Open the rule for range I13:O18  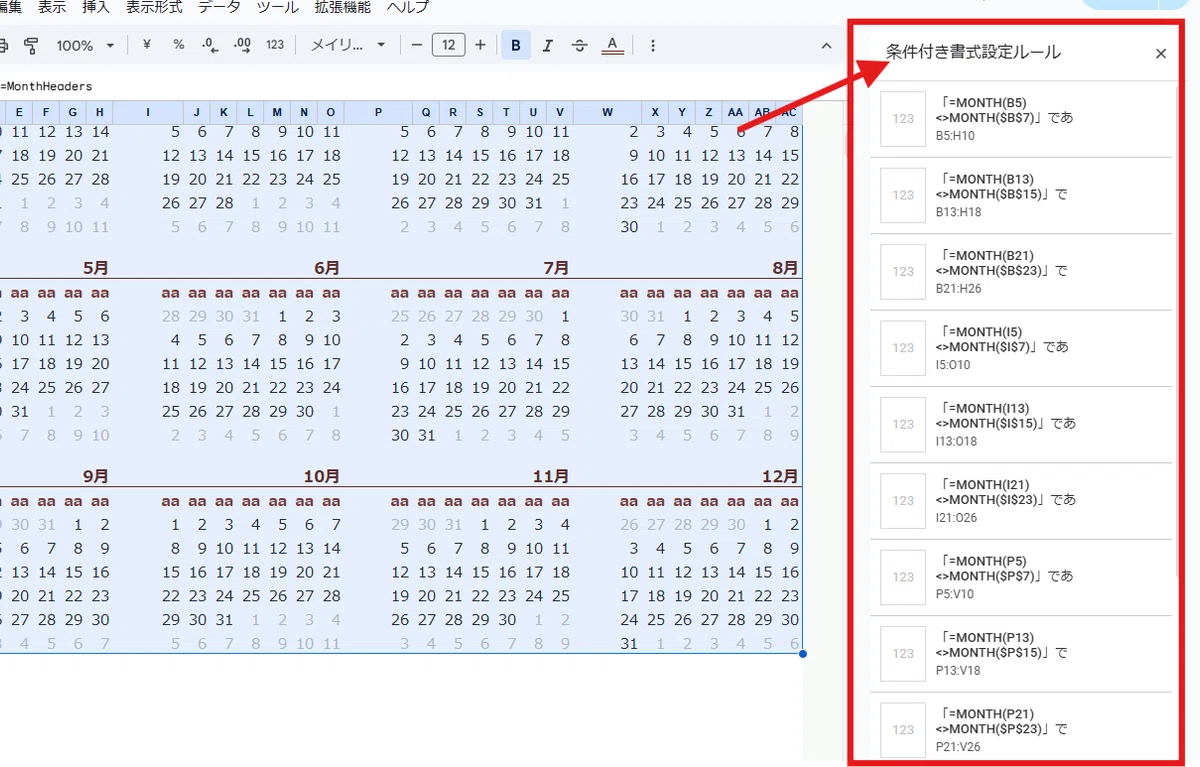tap(1021, 424)
